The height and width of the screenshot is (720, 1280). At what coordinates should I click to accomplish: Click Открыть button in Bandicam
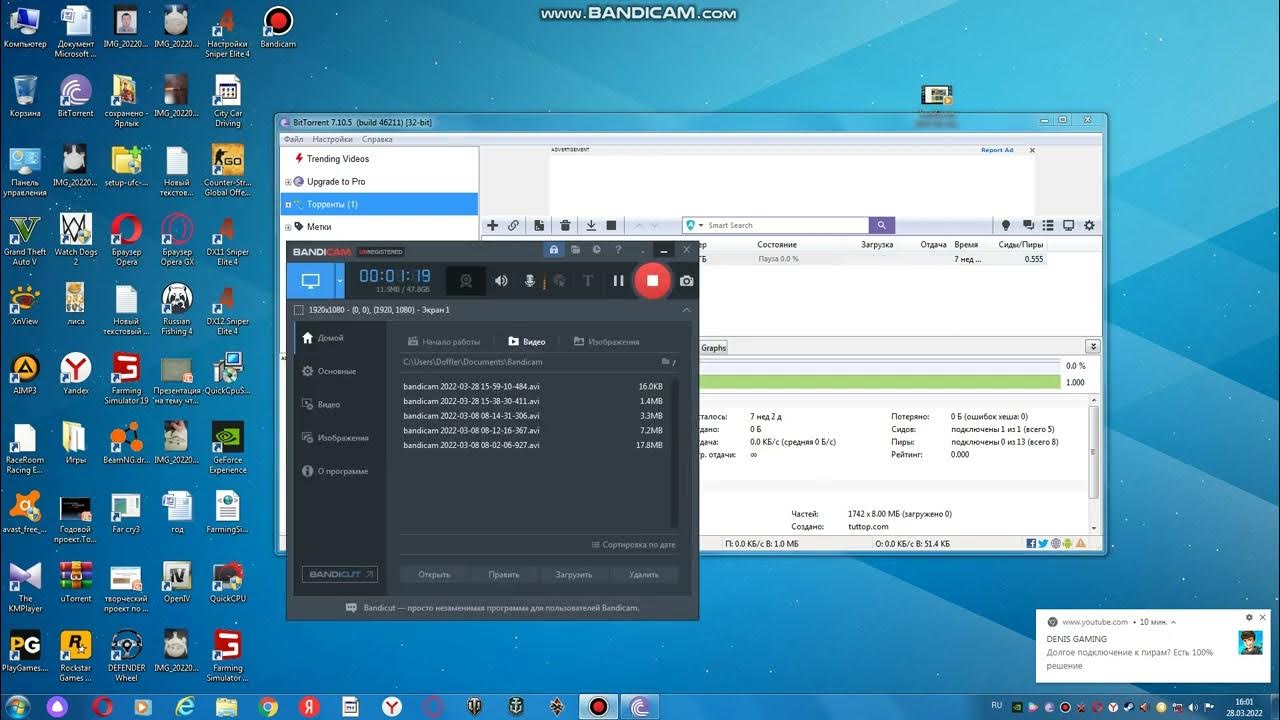click(434, 574)
